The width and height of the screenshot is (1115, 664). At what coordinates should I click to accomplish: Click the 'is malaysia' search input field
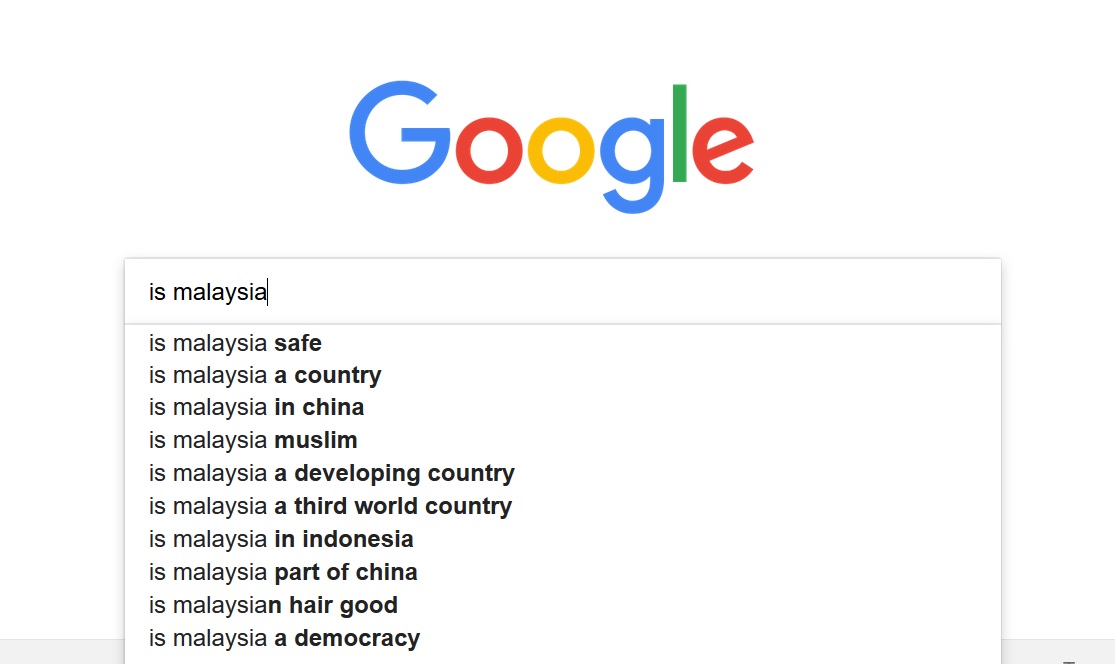(562, 291)
